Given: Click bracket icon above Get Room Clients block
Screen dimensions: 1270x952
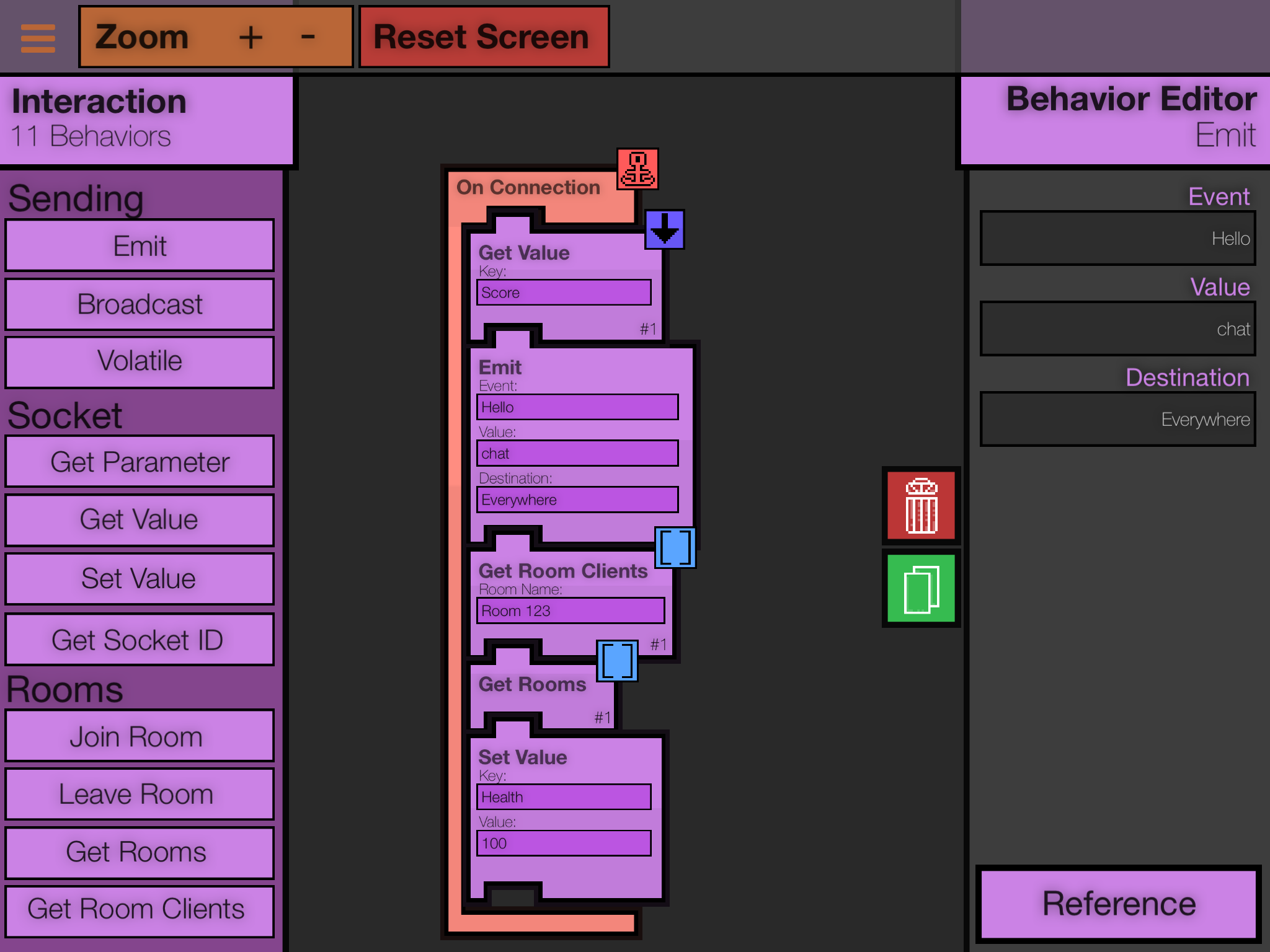Looking at the screenshot, I should (675, 547).
